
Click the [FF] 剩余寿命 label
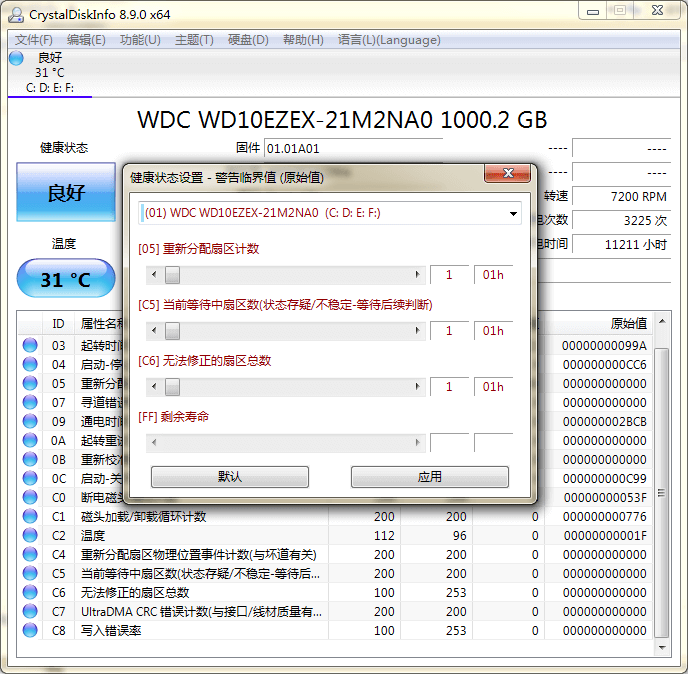(x=173, y=416)
